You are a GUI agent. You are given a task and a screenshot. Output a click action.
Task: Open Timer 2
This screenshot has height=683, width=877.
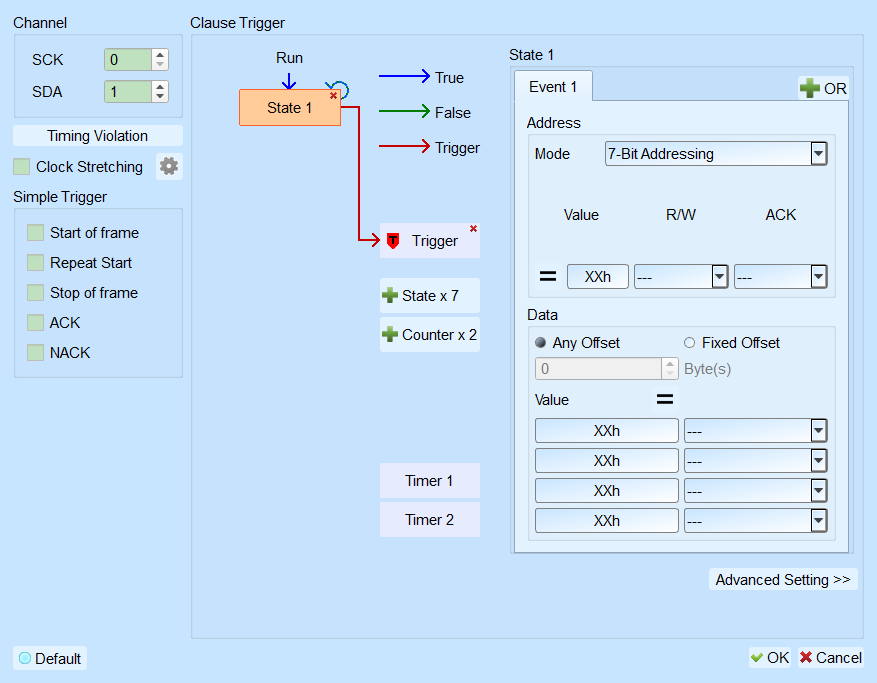pyautogui.click(x=430, y=520)
